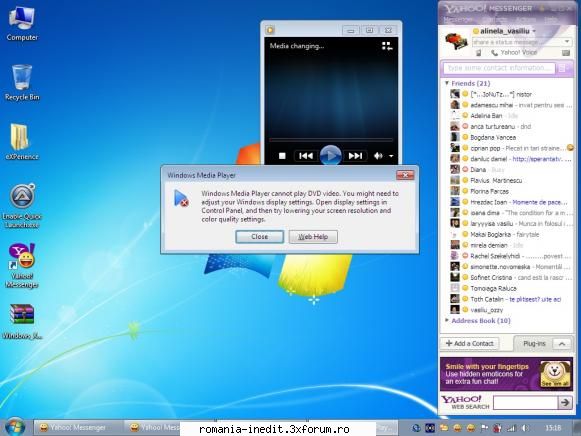Click the volume icon in system tray
This screenshot has height=436, width=581.
(525, 428)
